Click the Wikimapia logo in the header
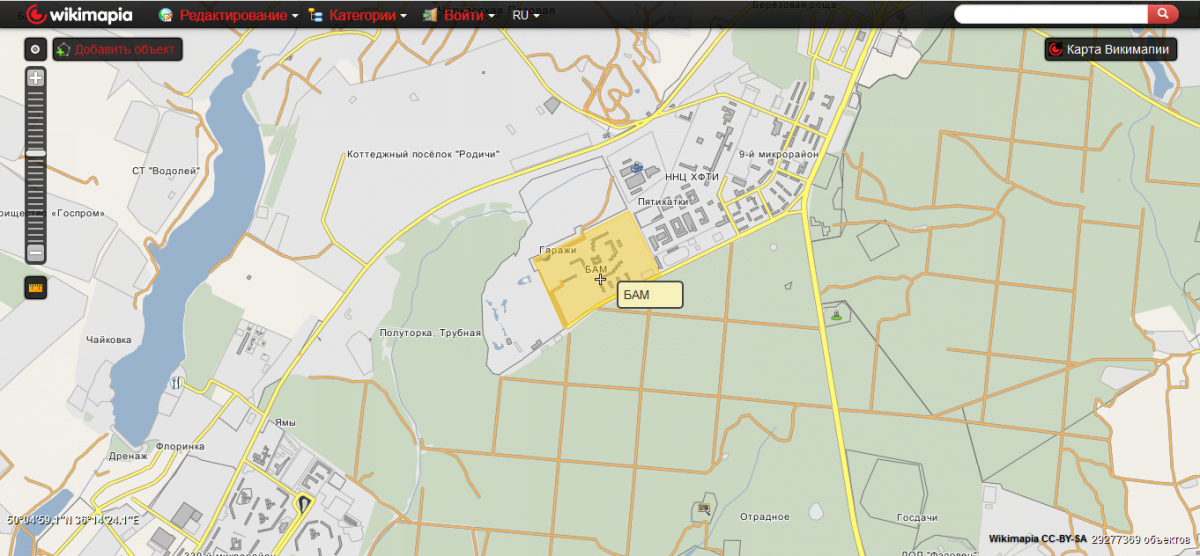The height and width of the screenshot is (556, 1200). coord(80,15)
